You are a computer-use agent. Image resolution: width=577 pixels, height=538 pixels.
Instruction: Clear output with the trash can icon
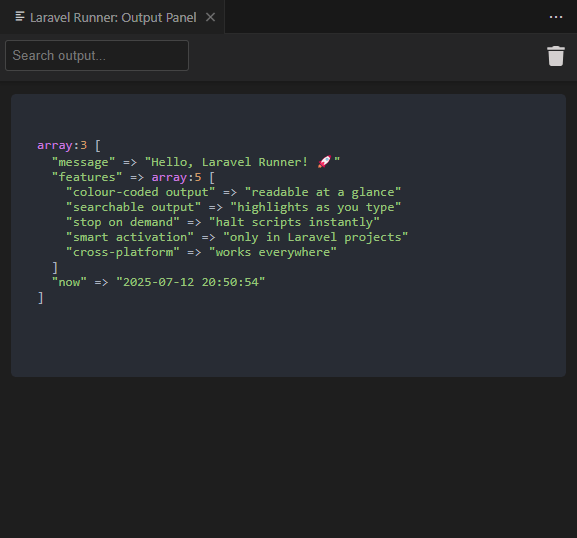[x=556, y=56]
